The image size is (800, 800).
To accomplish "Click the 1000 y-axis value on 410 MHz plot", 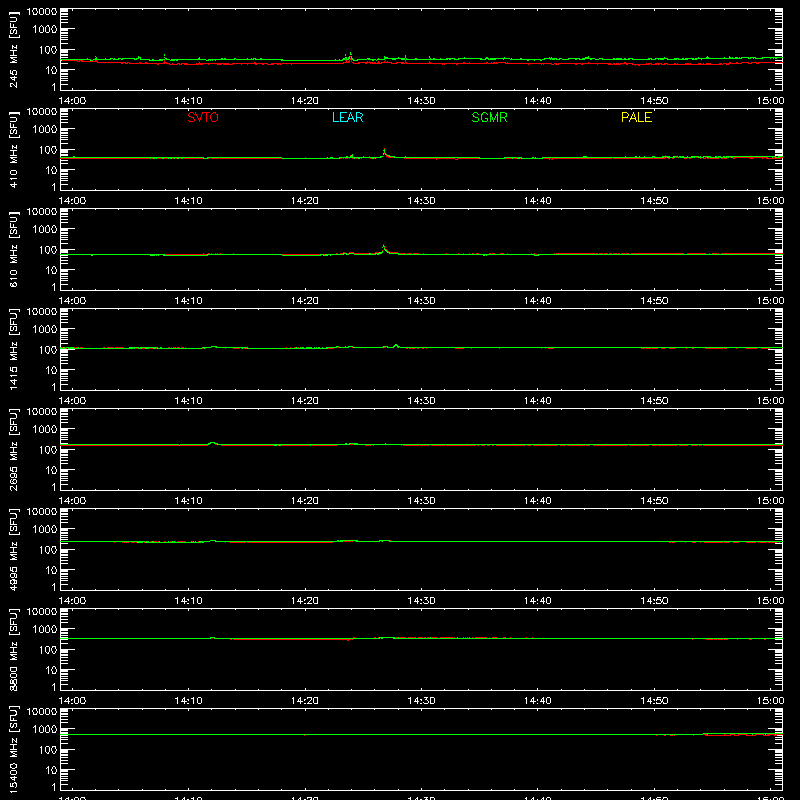I will [45, 129].
